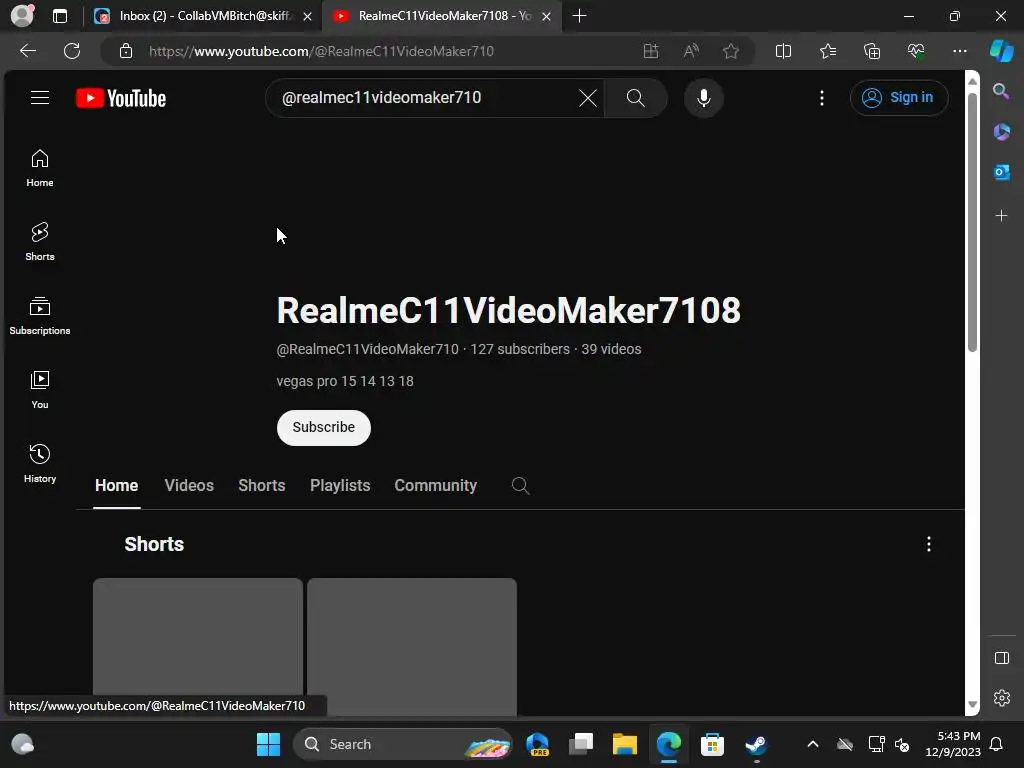This screenshot has width=1024, height=768.
Task: Refresh the browser page
Action: coord(72,51)
